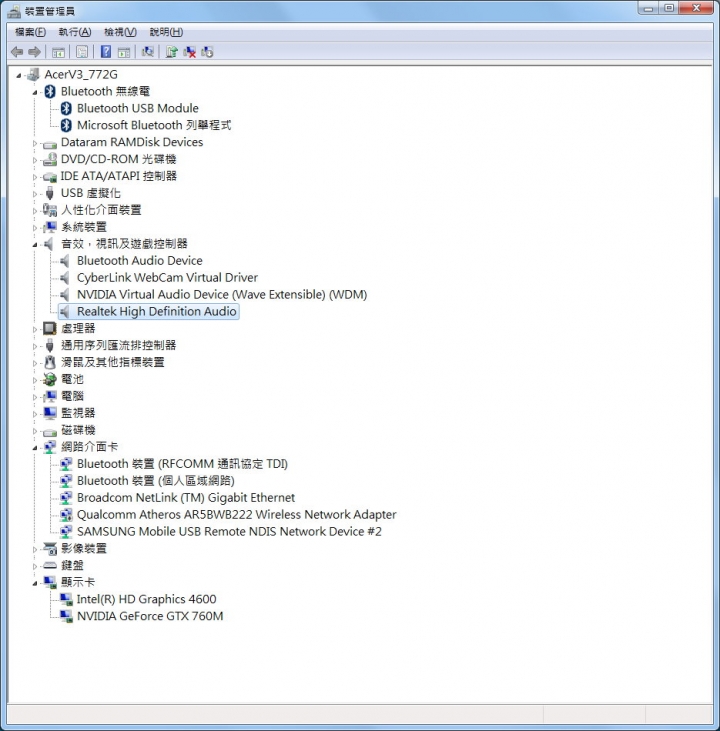Select Bluetooth 裝置 (個人區域網路)

click(156, 481)
